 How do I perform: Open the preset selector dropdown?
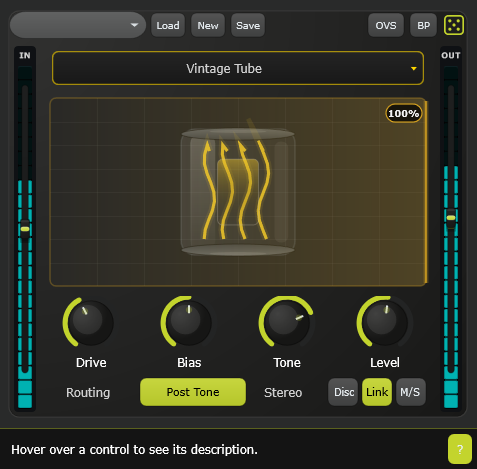pos(78,25)
